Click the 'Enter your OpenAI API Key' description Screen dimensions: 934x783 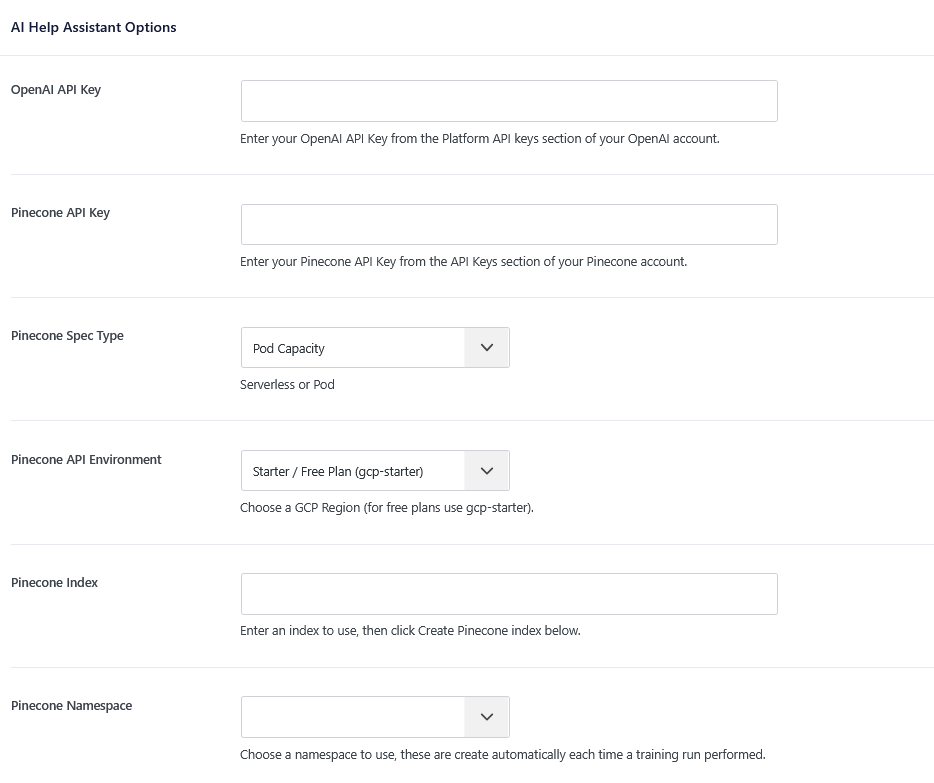pyautogui.click(x=480, y=139)
